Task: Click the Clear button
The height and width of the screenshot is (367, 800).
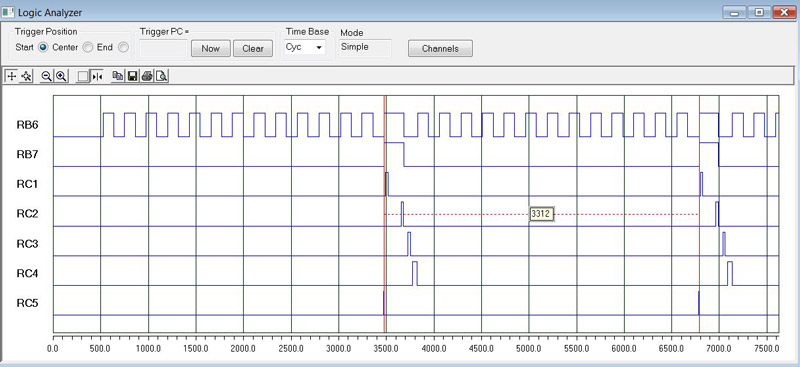Action: pyautogui.click(x=253, y=48)
